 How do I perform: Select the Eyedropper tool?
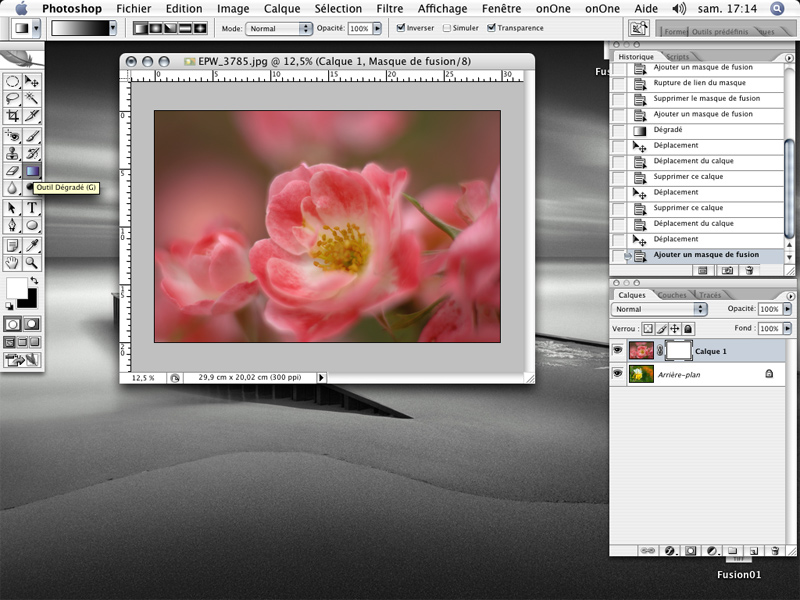pos(32,245)
